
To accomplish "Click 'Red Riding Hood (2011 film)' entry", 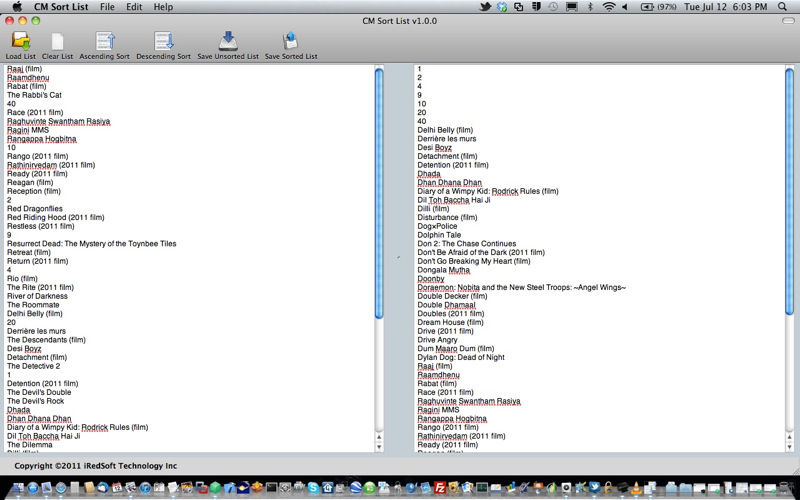I will (x=56, y=217).
